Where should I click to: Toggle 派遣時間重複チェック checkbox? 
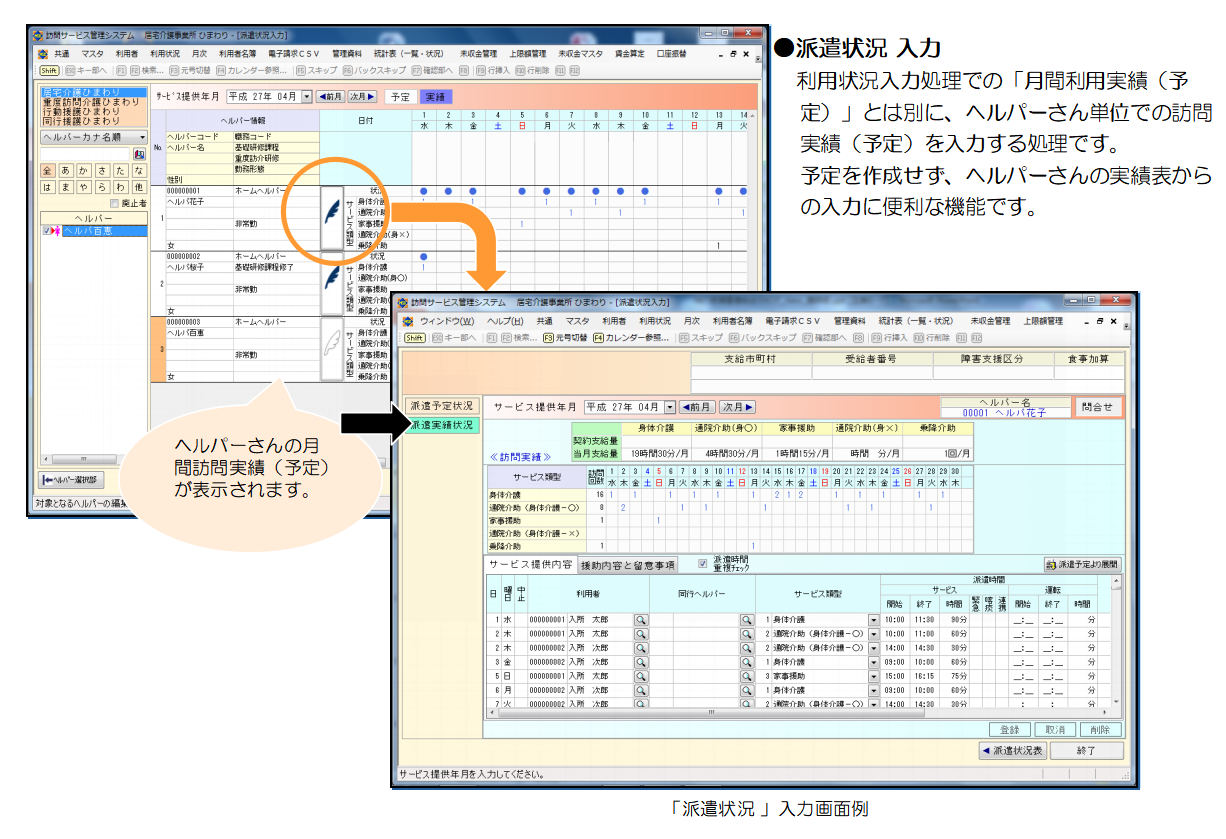702,563
